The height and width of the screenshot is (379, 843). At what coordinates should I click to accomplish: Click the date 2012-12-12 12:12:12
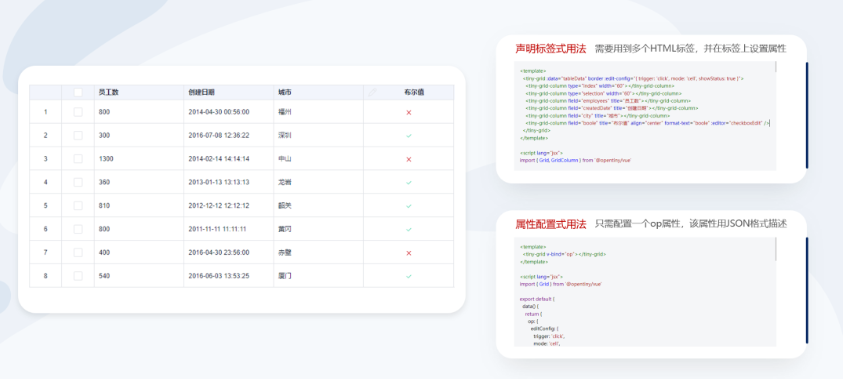tap(219, 206)
